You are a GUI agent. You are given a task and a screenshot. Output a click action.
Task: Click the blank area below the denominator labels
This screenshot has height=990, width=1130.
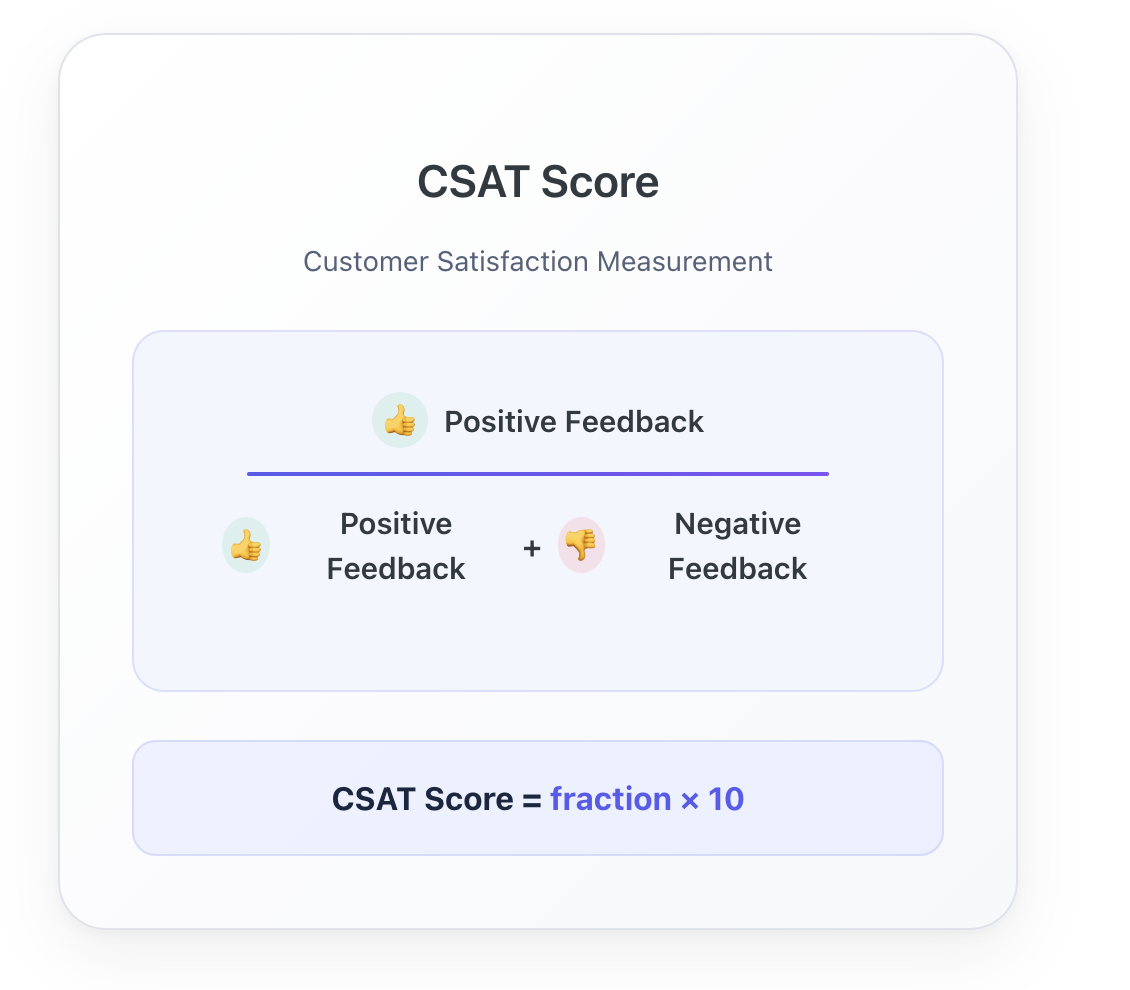pos(538,640)
